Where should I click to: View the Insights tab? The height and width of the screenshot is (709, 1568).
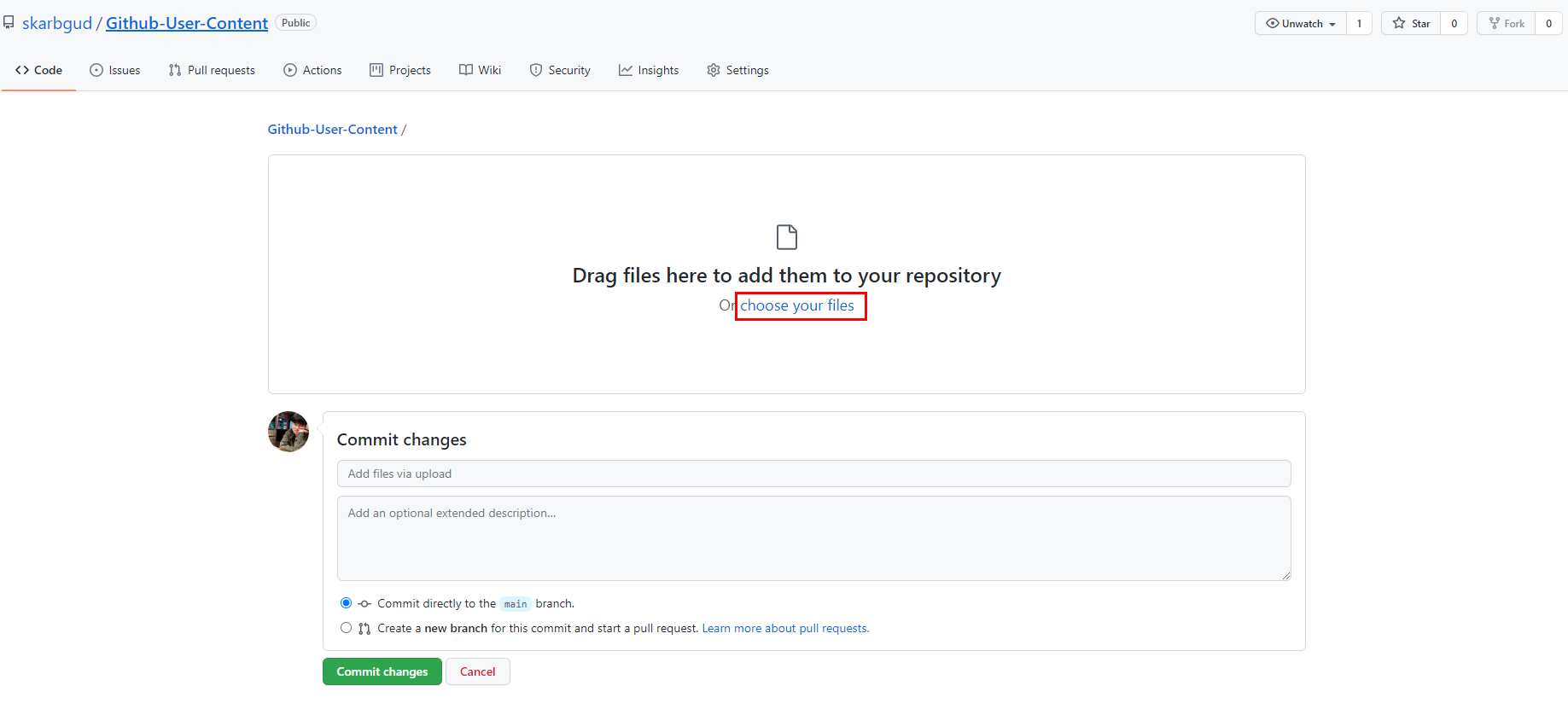pos(649,70)
